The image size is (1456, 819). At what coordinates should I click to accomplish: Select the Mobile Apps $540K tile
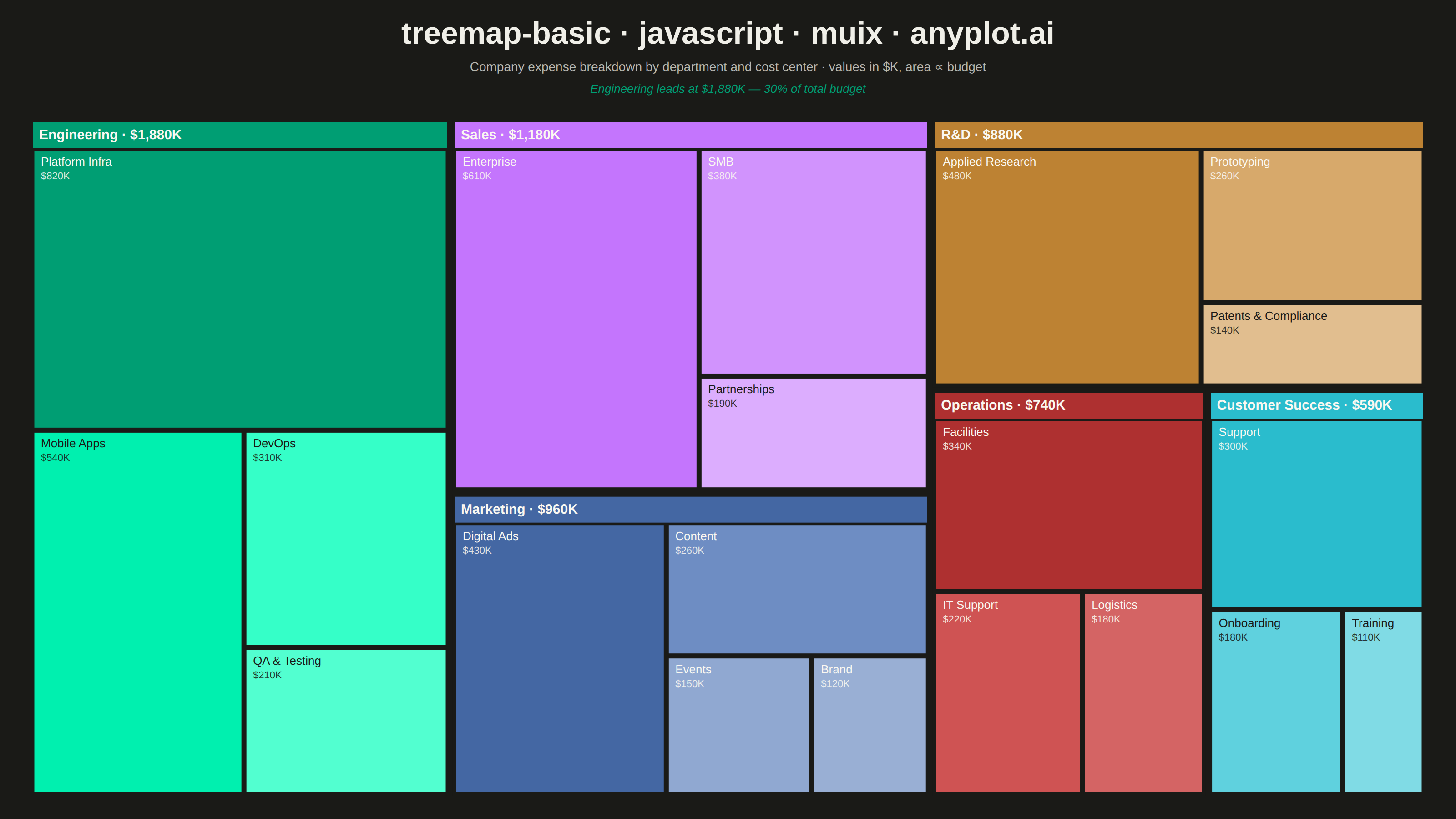[138, 612]
